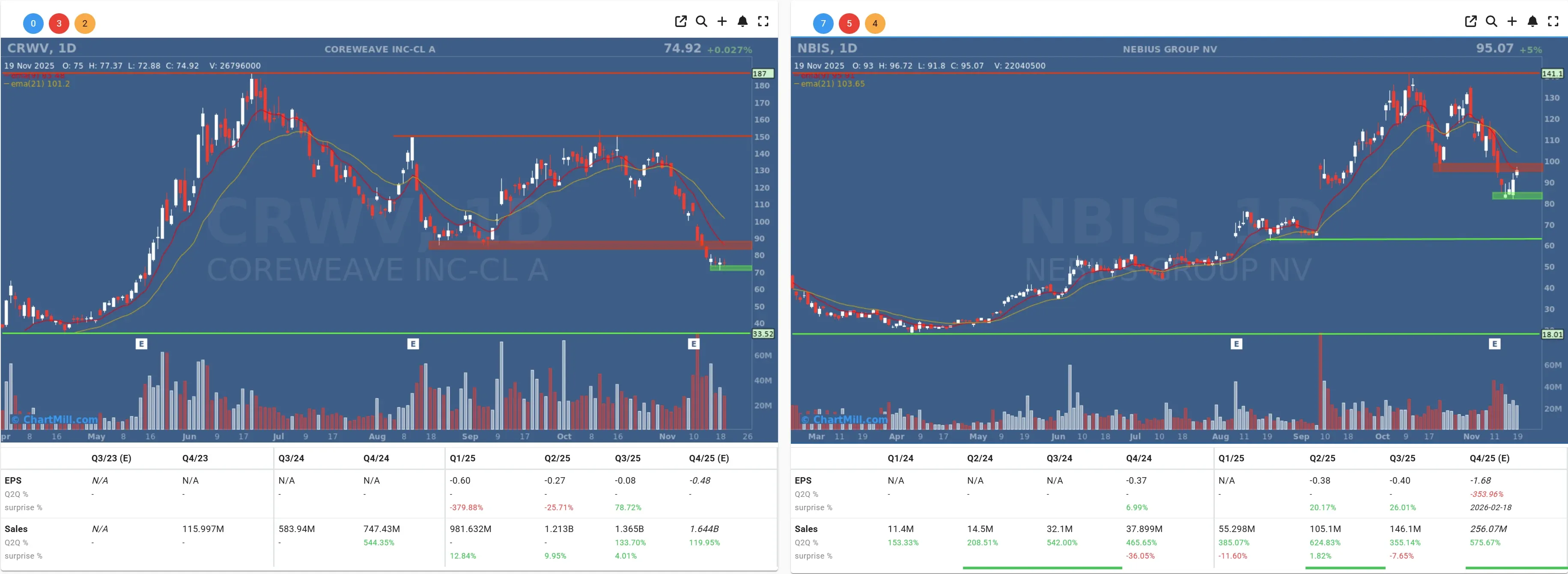Click the plus icon above NBIS chart
Viewport: 1568px width, 574px height.
1512,21
